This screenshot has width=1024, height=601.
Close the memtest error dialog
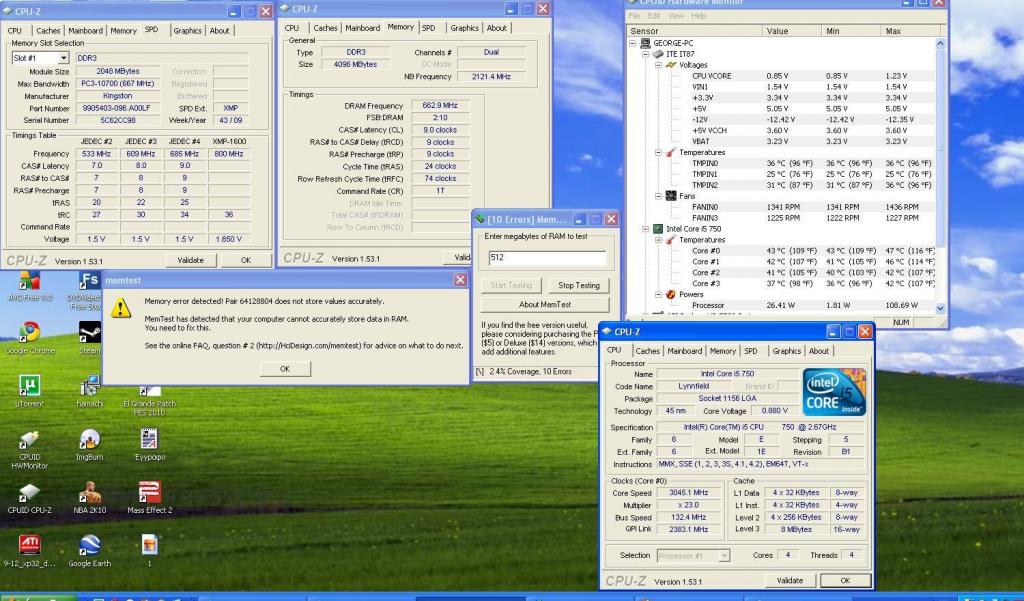pos(460,280)
